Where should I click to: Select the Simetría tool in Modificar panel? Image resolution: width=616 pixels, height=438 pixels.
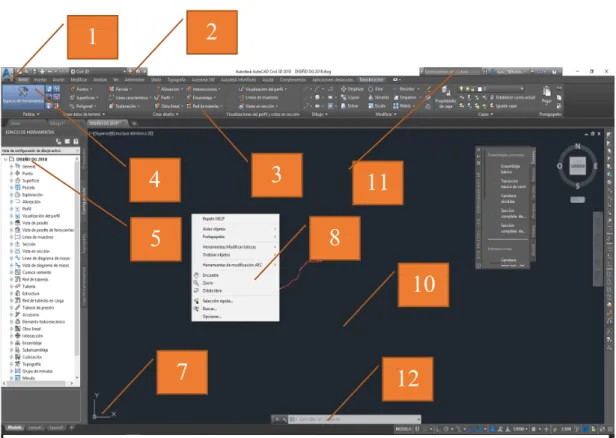pyautogui.click(x=378, y=97)
